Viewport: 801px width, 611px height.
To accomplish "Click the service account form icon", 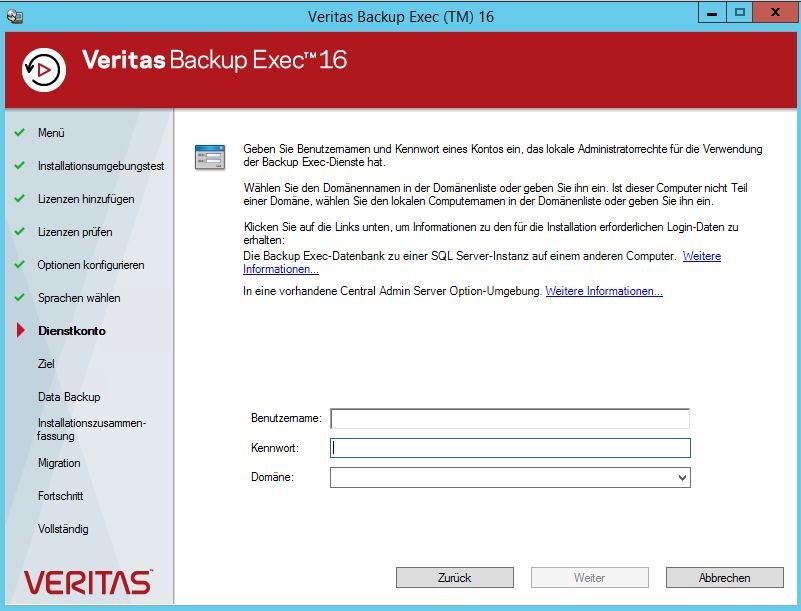I will (210, 157).
